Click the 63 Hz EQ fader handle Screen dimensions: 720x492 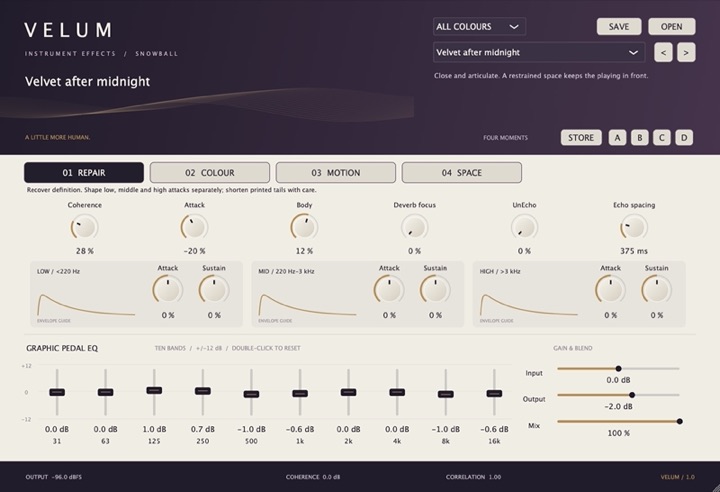click(106, 392)
